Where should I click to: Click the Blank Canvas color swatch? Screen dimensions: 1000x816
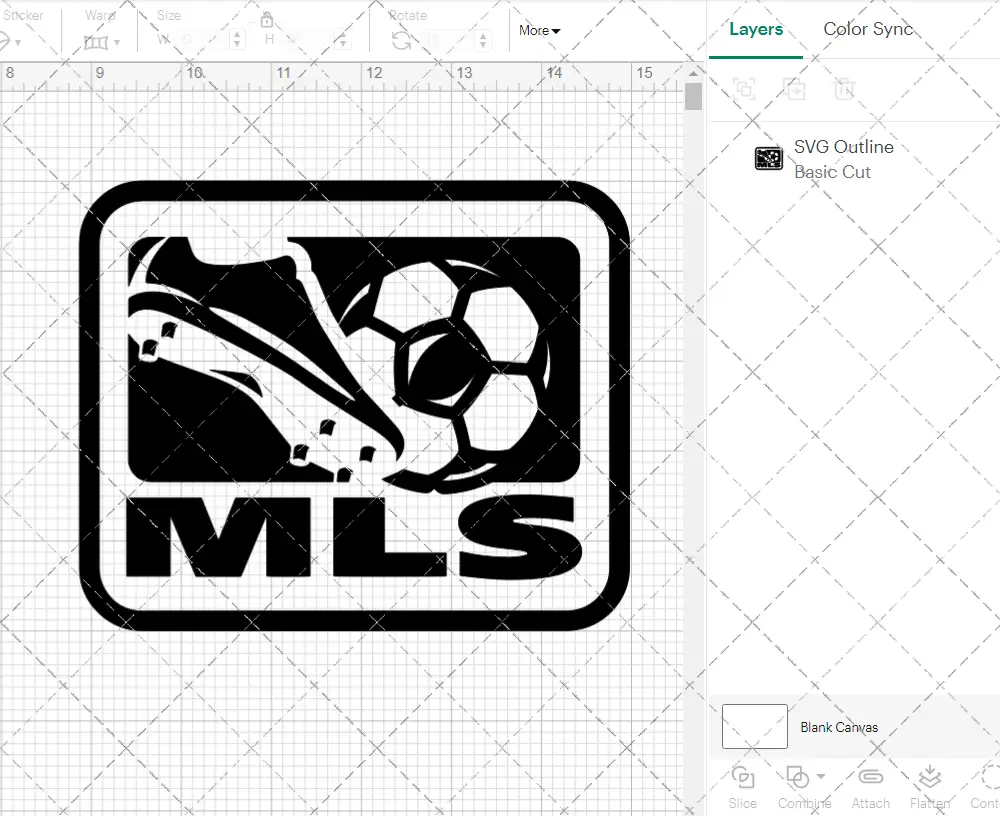click(753, 727)
